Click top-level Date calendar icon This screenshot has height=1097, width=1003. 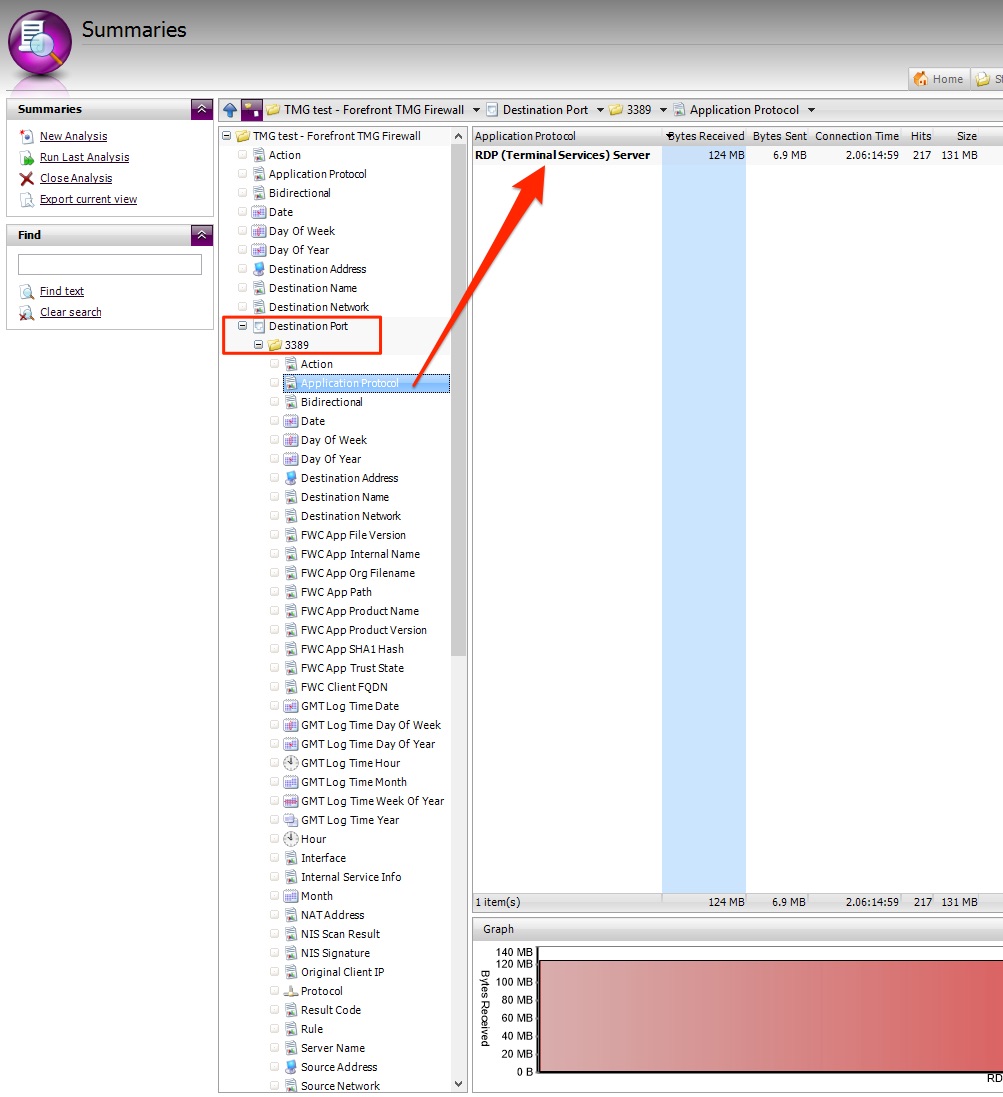[259, 212]
